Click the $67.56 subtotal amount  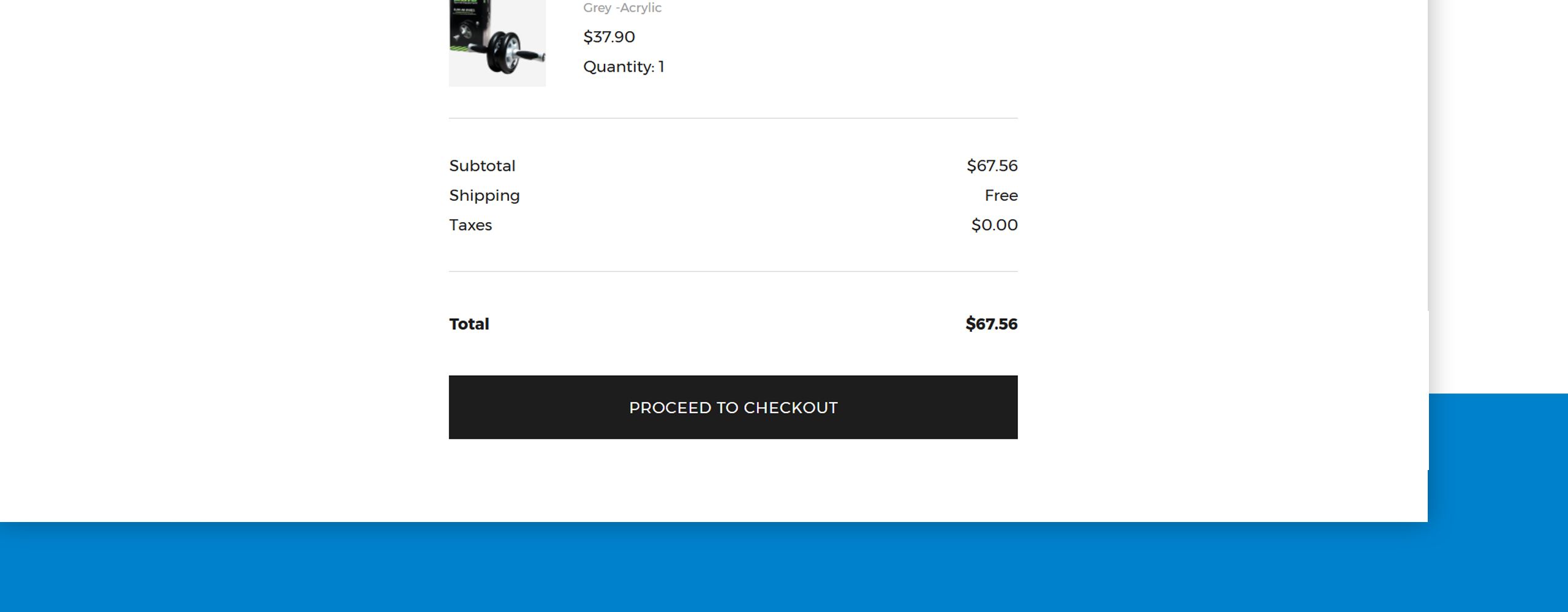(x=992, y=166)
